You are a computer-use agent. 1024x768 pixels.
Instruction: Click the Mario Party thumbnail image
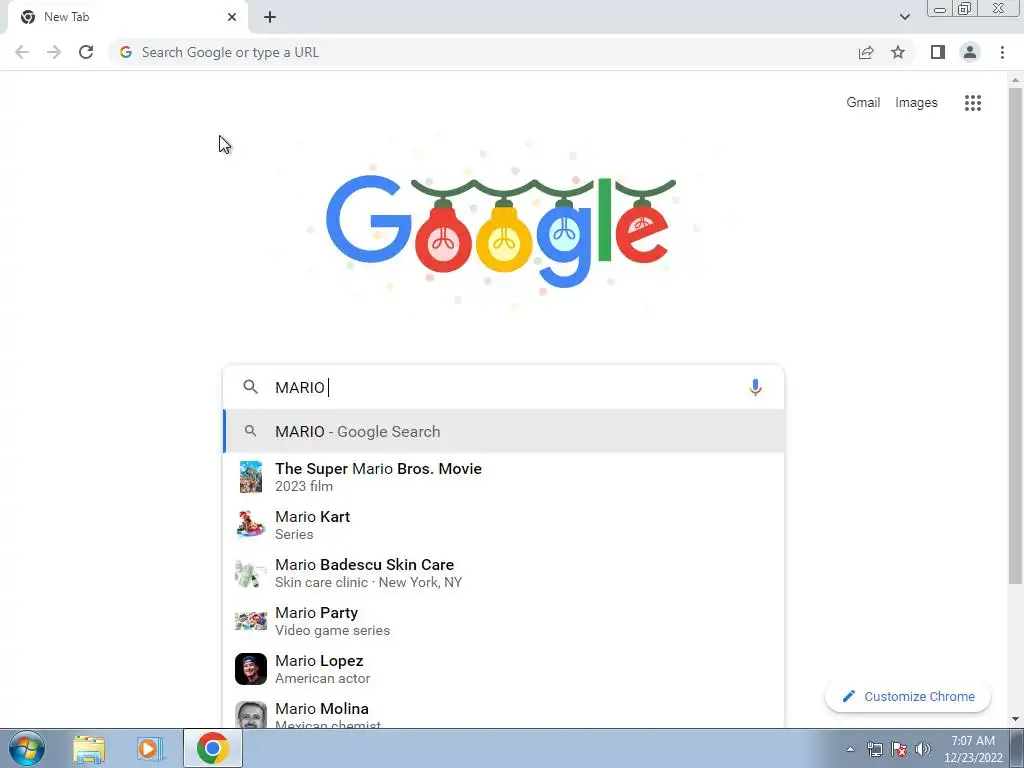pyautogui.click(x=251, y=621)
